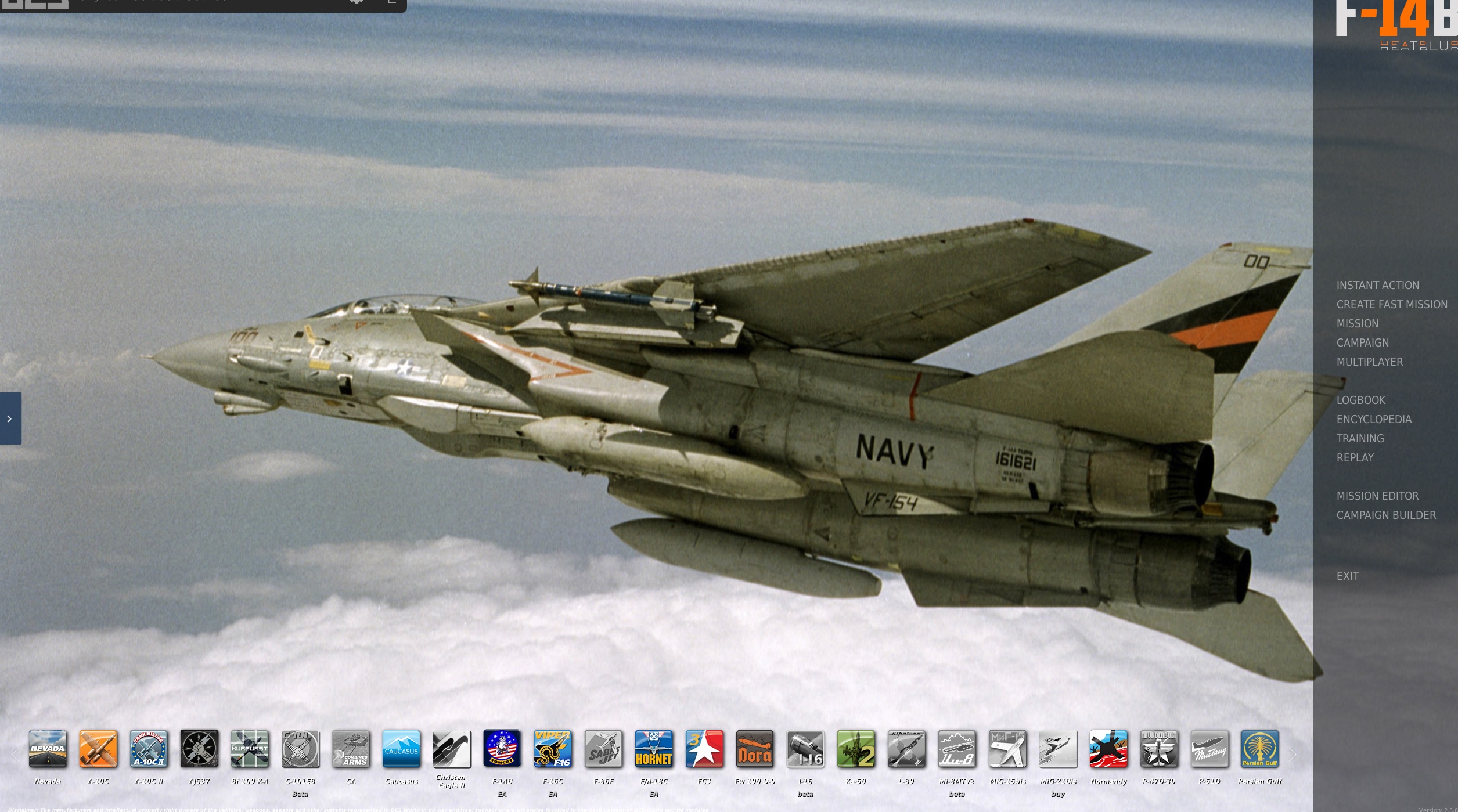Click the MiG-15bis module icon
The height and width of the screenshot is (812, 1458).
[x=1008, y=749]
